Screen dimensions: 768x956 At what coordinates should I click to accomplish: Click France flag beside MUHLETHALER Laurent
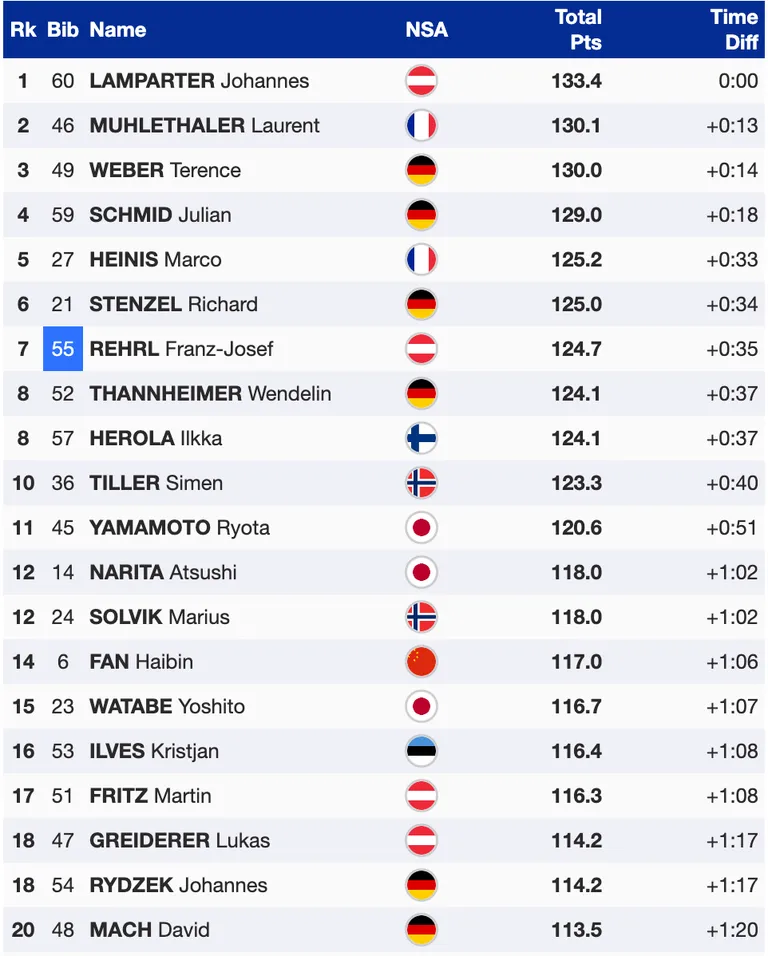pos(421,125)
